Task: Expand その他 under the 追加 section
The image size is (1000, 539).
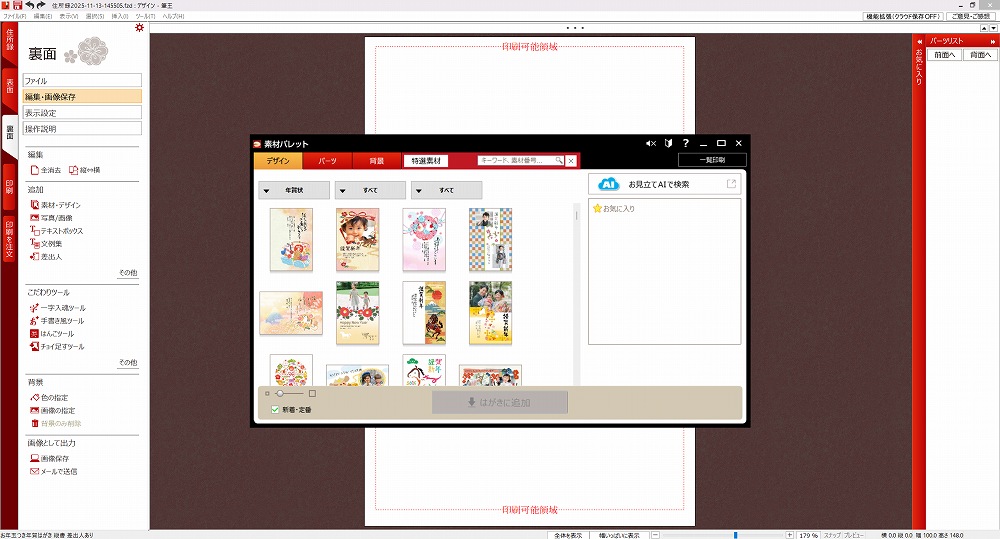Action: (128, 272)
